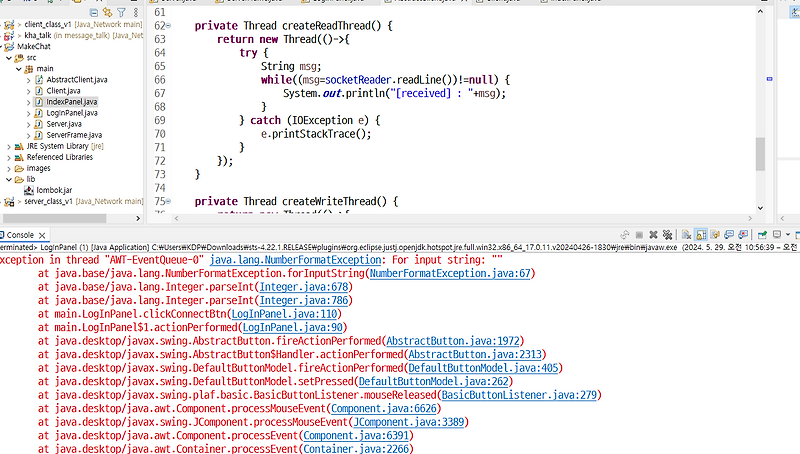This screenshot has width=800, height=454.
Task: Expand images folder
Action: click(x=9, y=168)
